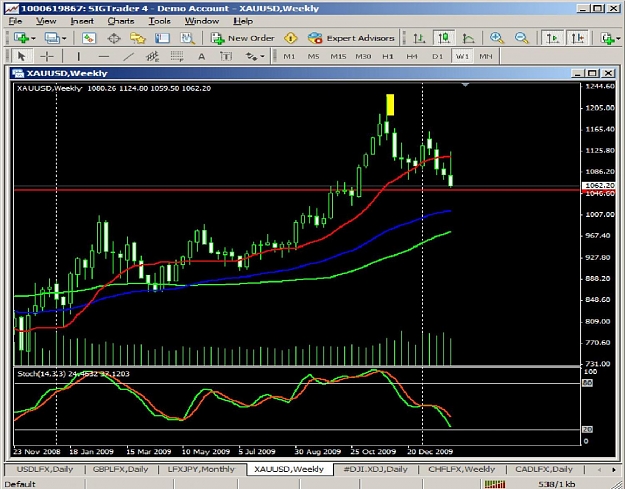Switch to the CHFLFX,Weekly chart tab
Image resolution: width=625 pixels, height=489 pixels.
(x=462, y=469)
